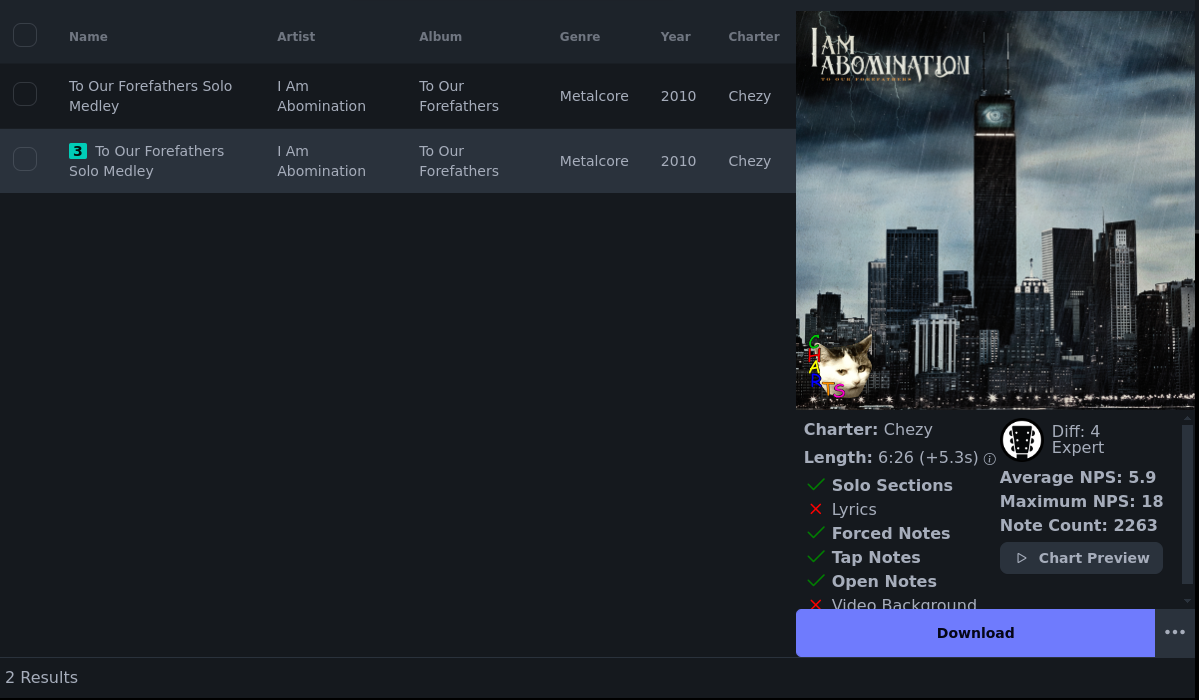Click artist I Am Abomination in first row
This screenshot has height=700, width=1199.
coord(321,96)
